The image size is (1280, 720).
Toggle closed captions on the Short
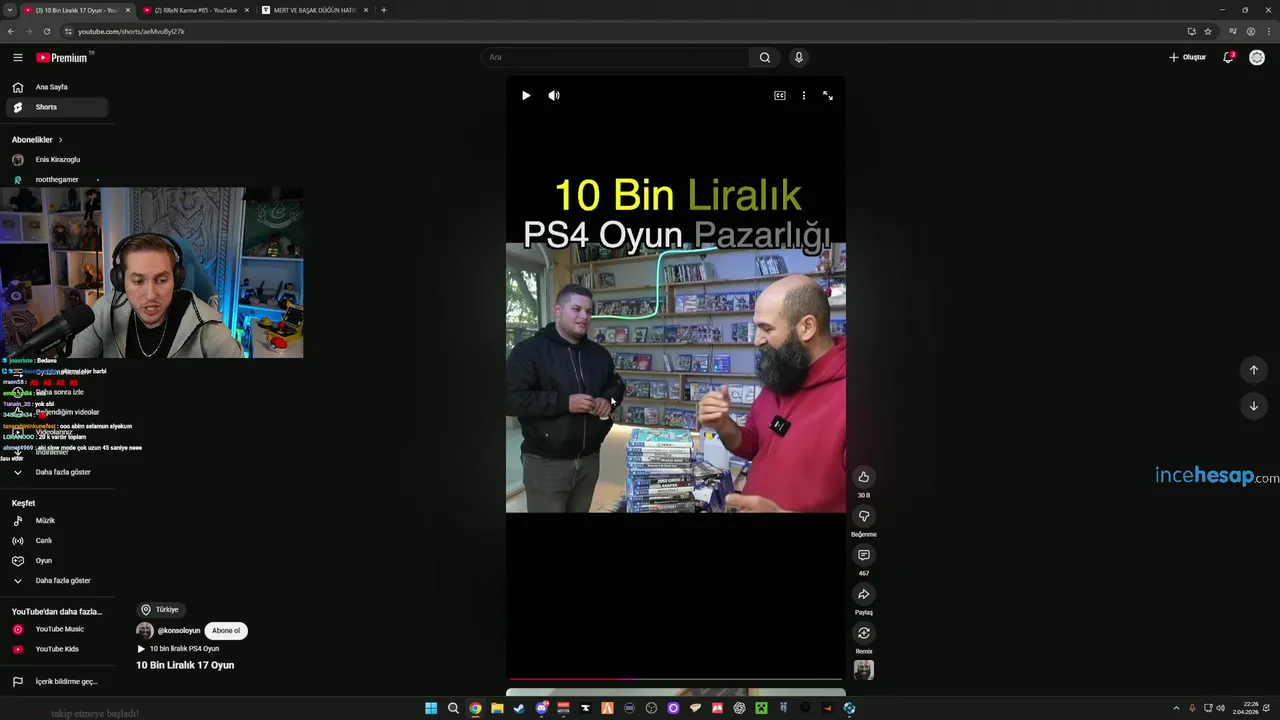[780, 96]
